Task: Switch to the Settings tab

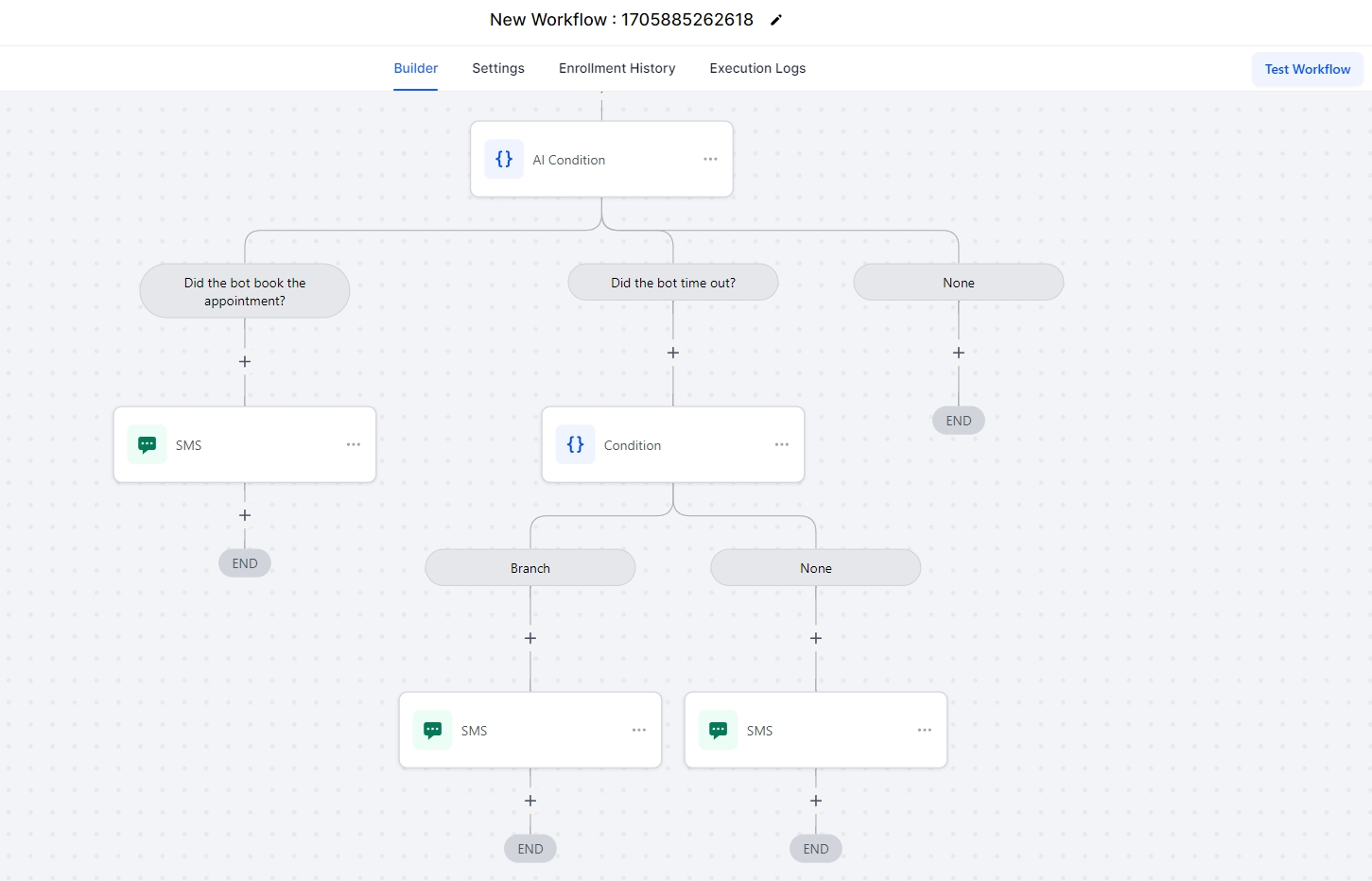Action: [498, 68]
